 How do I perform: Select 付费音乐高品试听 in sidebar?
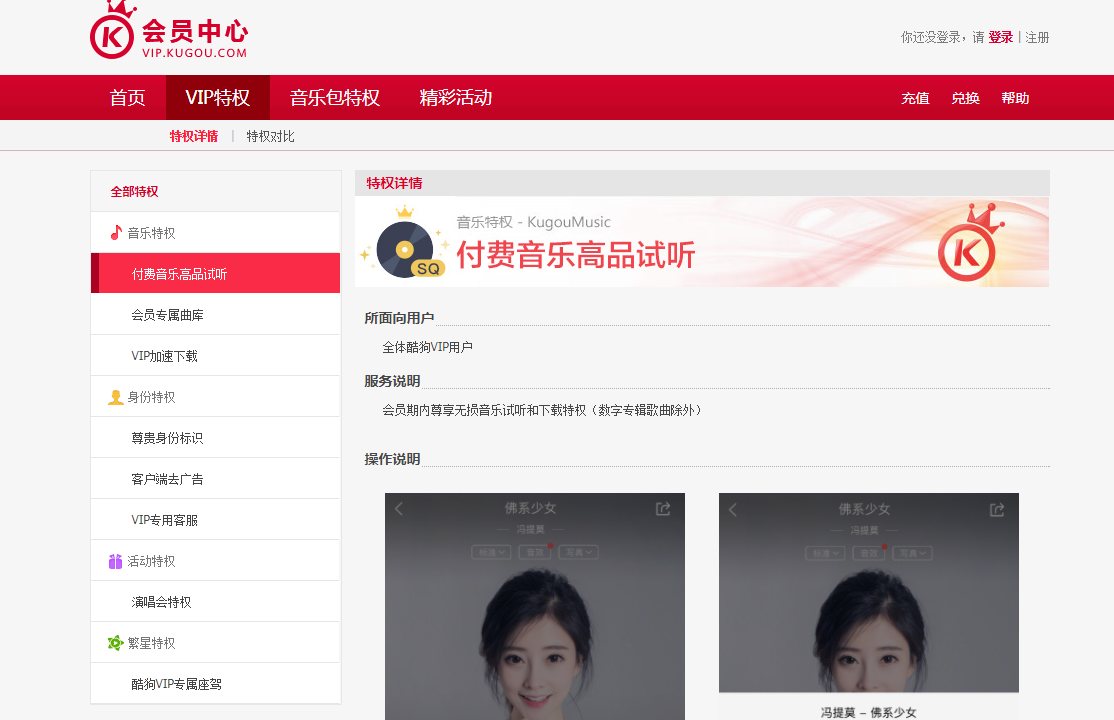point(215,273)
